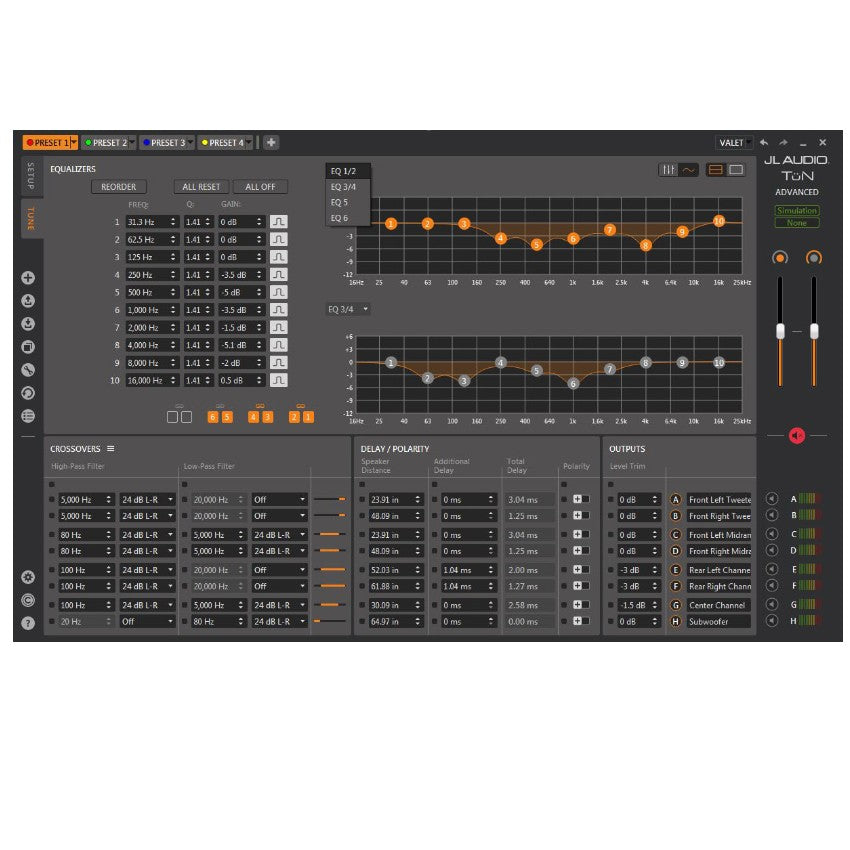This screenshot has width=850, height=850.
Task: Open the Crossovers hamburger menu icon
Action: pos(111,448)
